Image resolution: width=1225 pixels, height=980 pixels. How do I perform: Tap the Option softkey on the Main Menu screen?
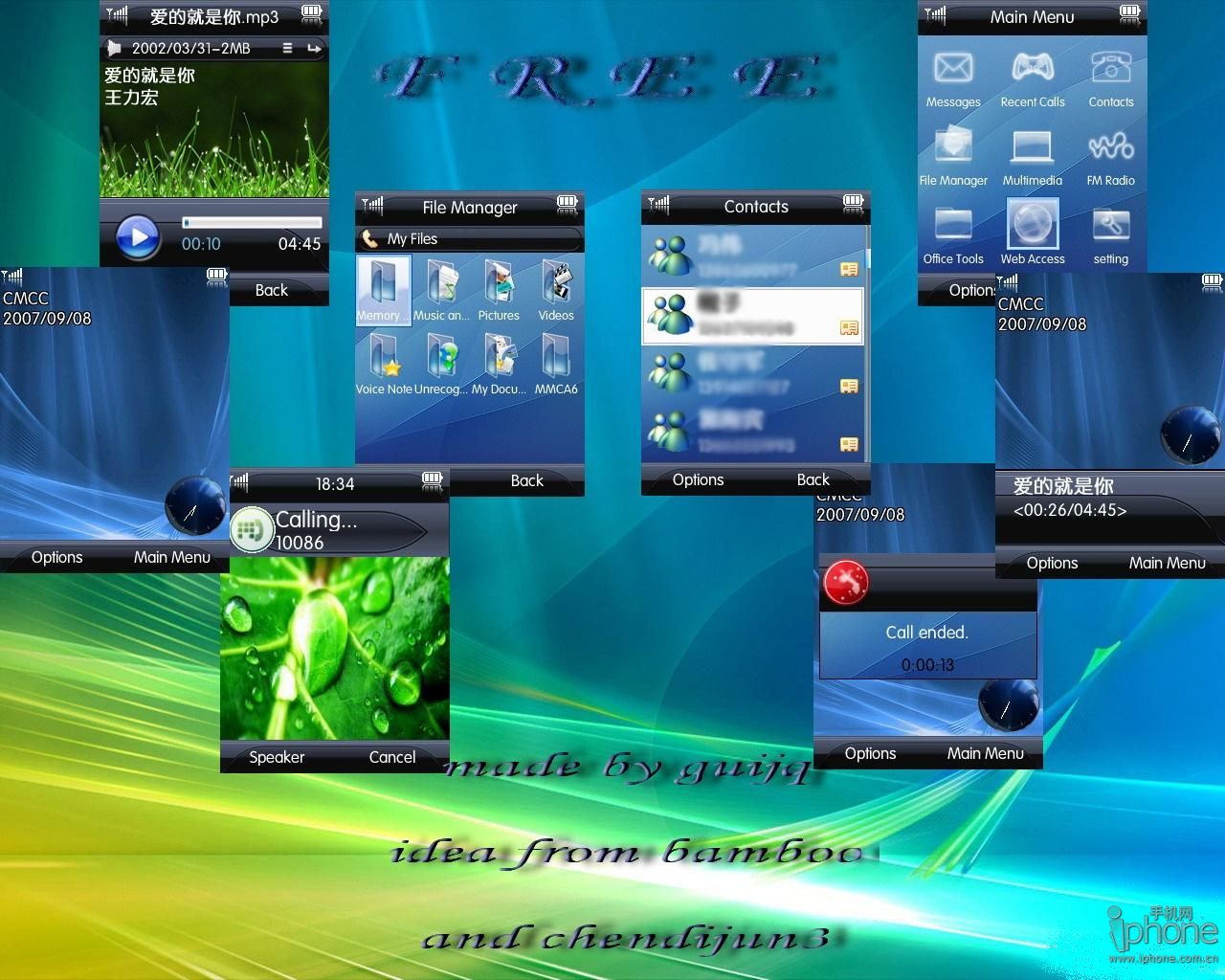(971, 290)
